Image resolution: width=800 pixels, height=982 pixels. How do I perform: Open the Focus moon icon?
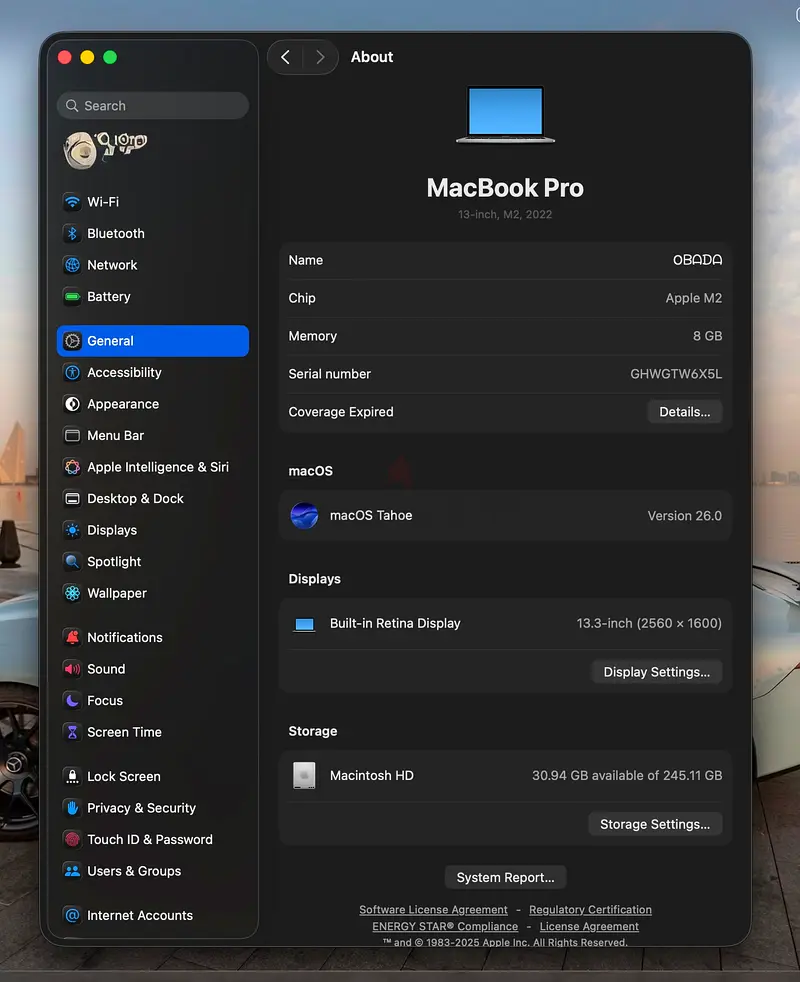click(x=73, y=700)
